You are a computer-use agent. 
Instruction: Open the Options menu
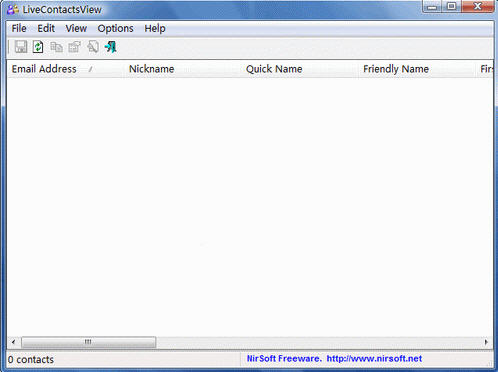(115, 29)
